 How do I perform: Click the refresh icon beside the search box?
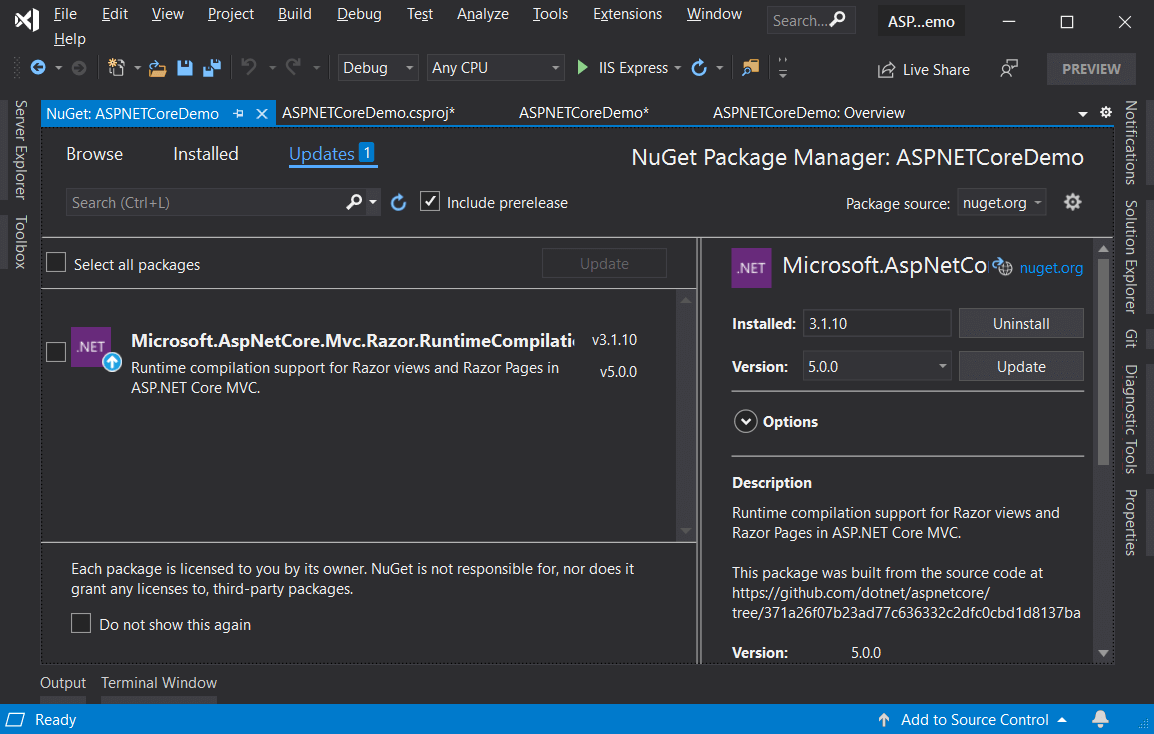tap(398, 203)
